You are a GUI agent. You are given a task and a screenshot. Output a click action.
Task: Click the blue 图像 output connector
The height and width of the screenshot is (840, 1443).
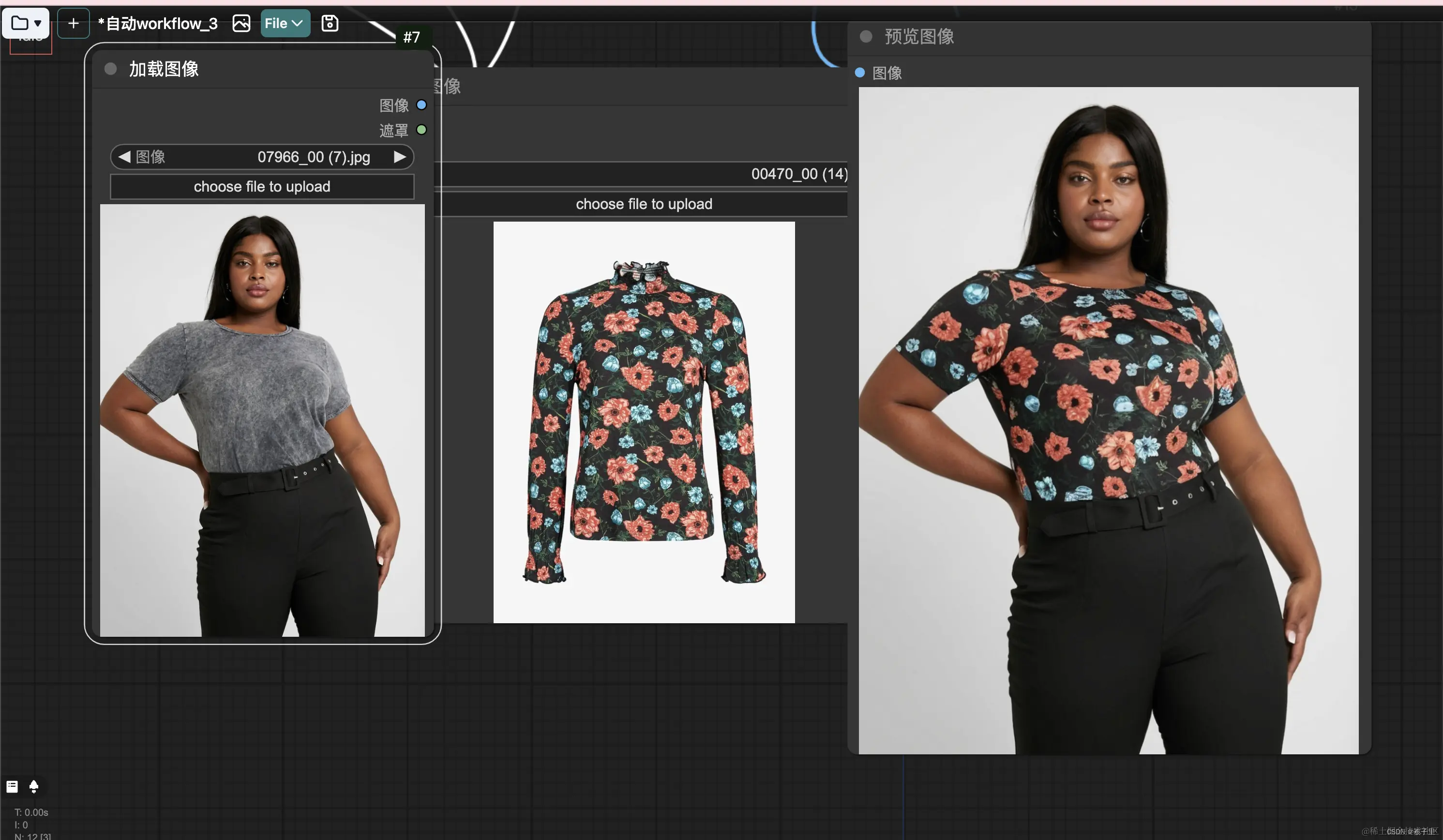tap(421, 105)
